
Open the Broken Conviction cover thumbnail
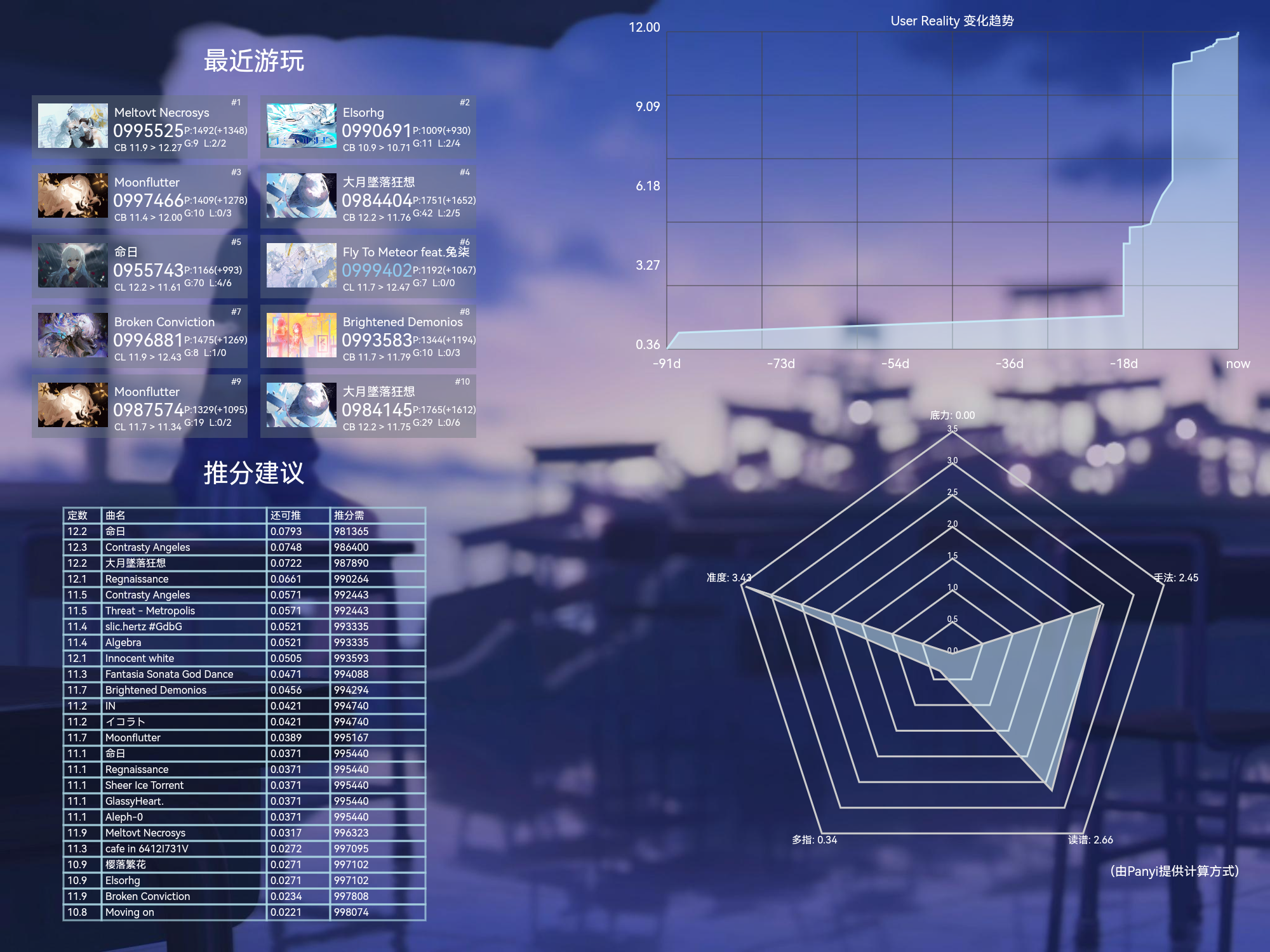(72, 335)
